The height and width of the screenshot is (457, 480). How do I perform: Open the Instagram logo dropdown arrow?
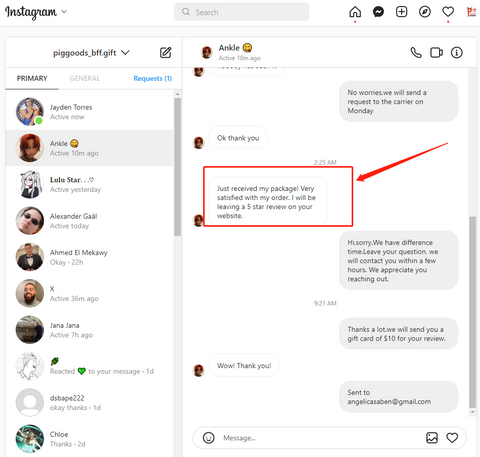click(64, 12)
